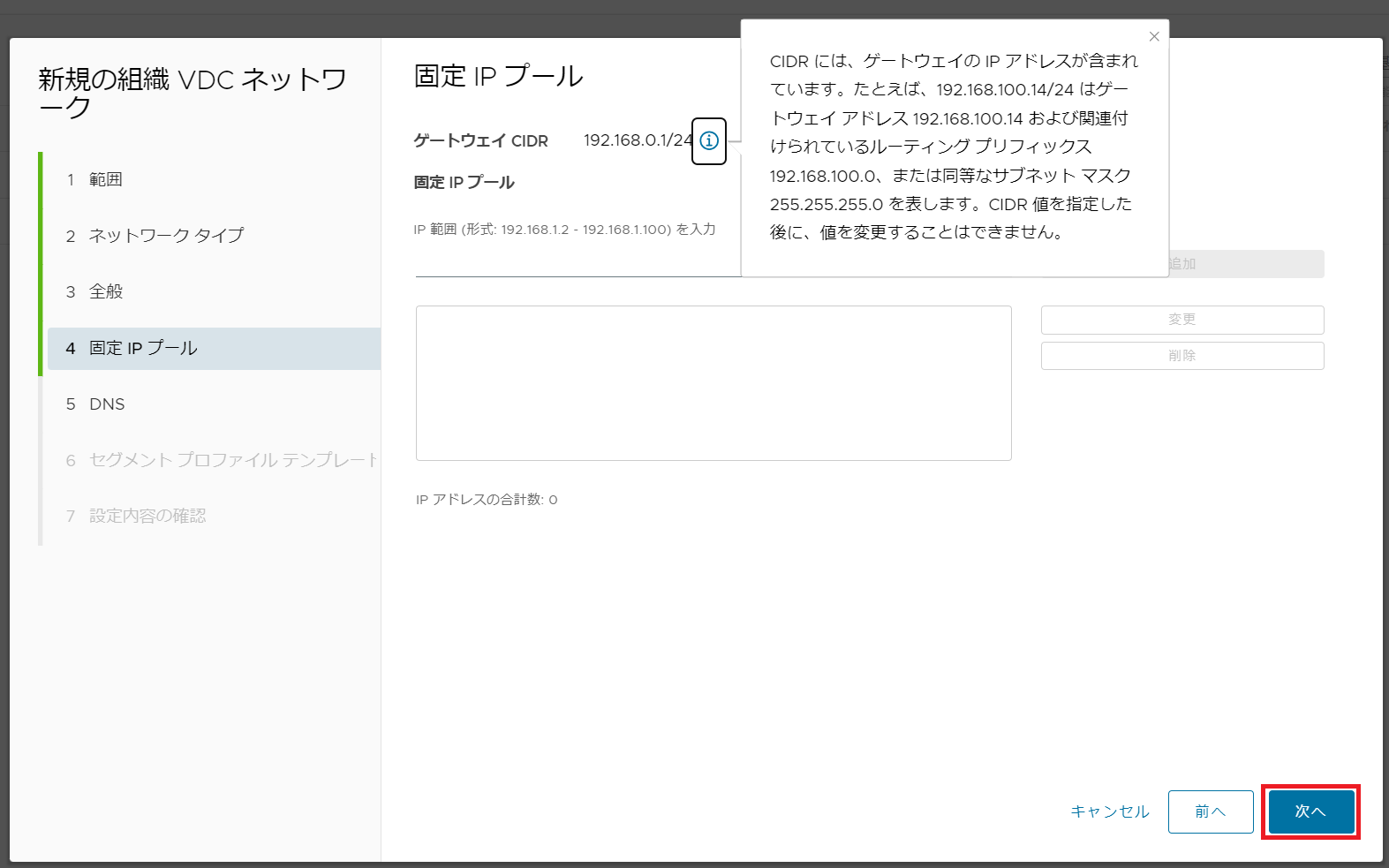Image resolution: width=1389 pixels, height=868 pixels.
Task: Open step 6 セグメント プロファイル テンプレート
Action: point(214,460)
